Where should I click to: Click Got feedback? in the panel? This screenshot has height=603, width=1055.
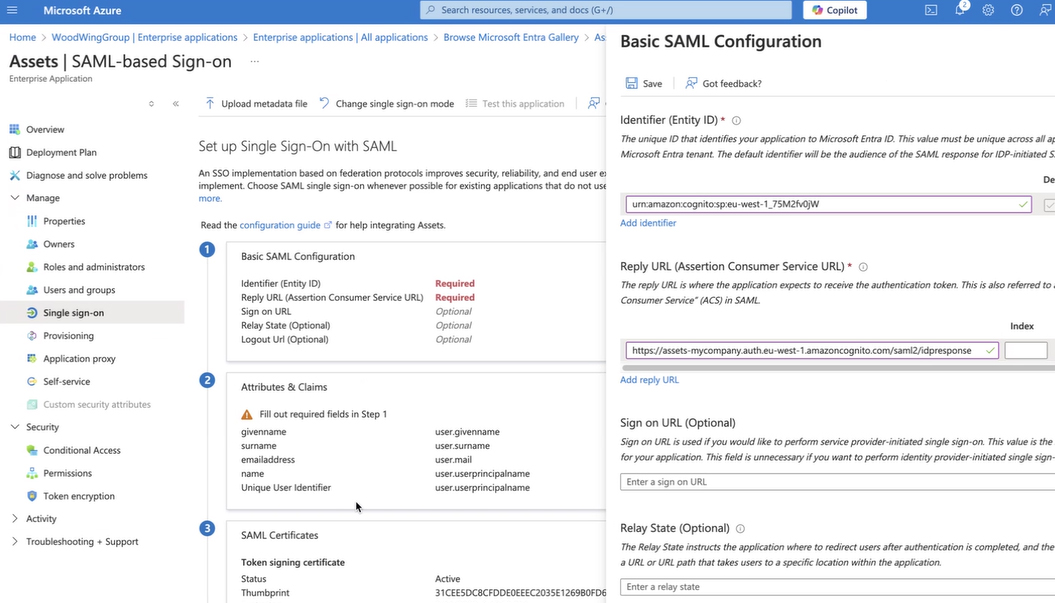click(x=723, y=83)
